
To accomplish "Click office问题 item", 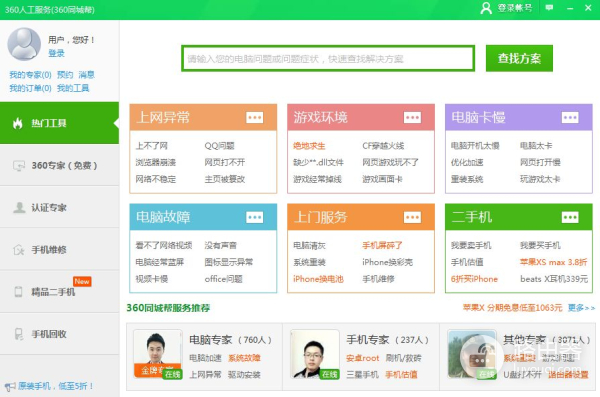I will [223, 279].
